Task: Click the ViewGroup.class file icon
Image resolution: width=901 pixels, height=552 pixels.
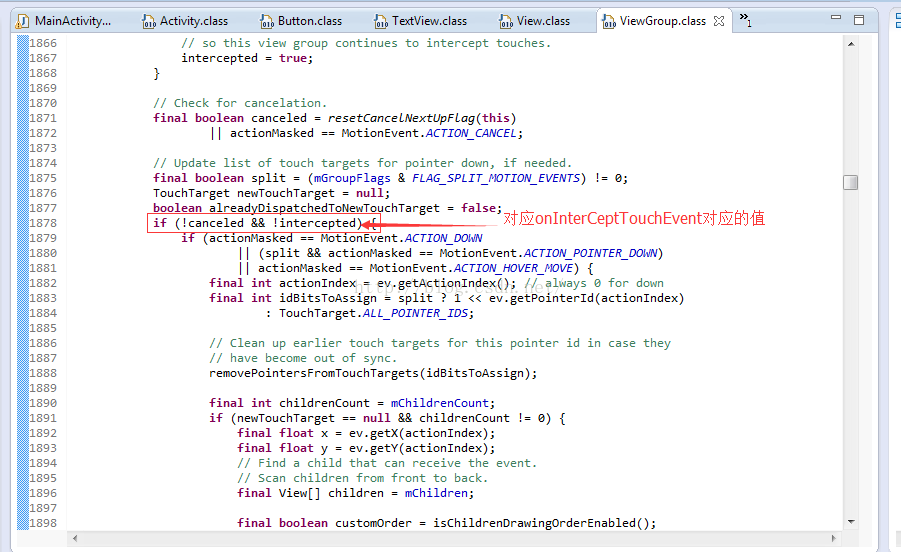Action: (x=609, y=20)
